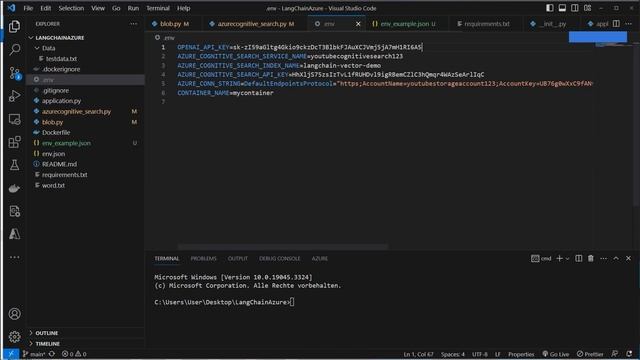This screenshot has width=640, height=360.
Task: Switch to OUTPUT panel tab
Action: click(238, 258)
